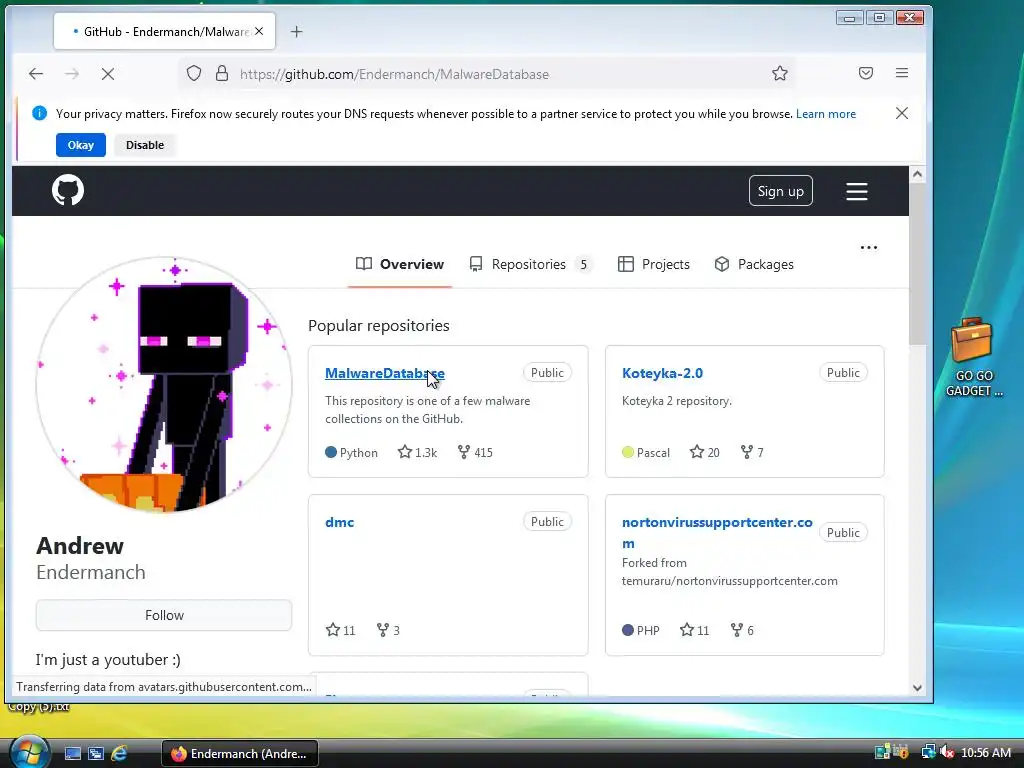Click the Endermanch avatar image
The image size is (1024, 768).
pos(164,385)
